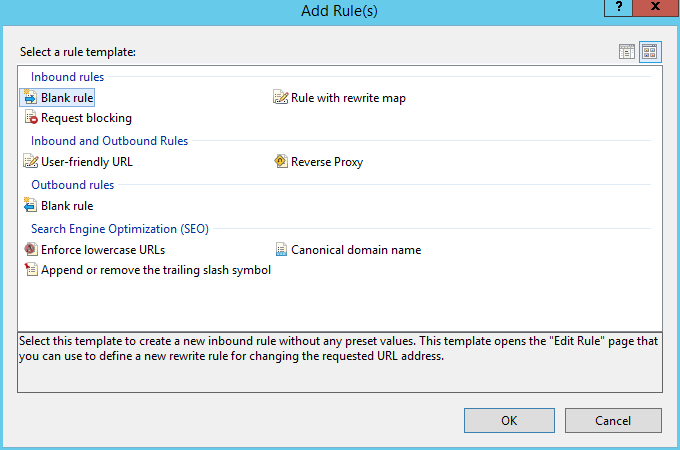The height and width of the screenshot is (450, 680).
Task: Pick the Enforce lowercase URLs icon
Action: [x=29, y=250]
